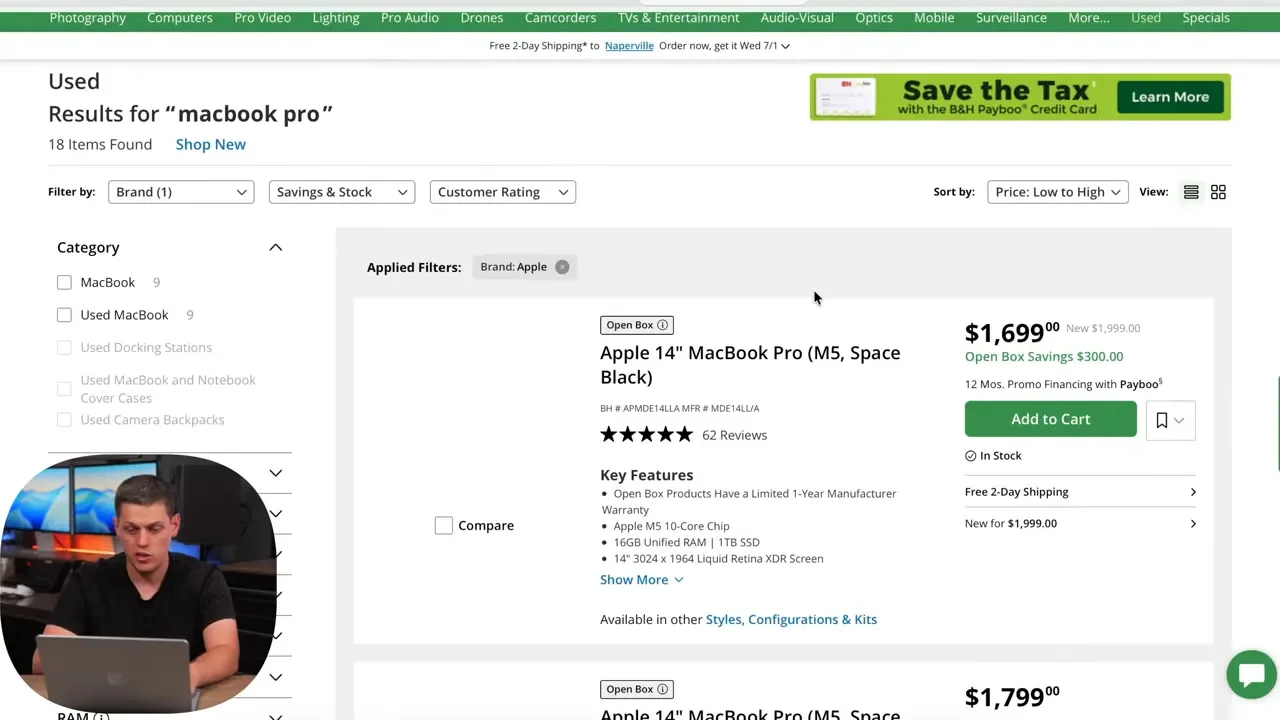Screen dimensions: 1280x720
Task: Expand Show More key features
Action: point(641,580)
